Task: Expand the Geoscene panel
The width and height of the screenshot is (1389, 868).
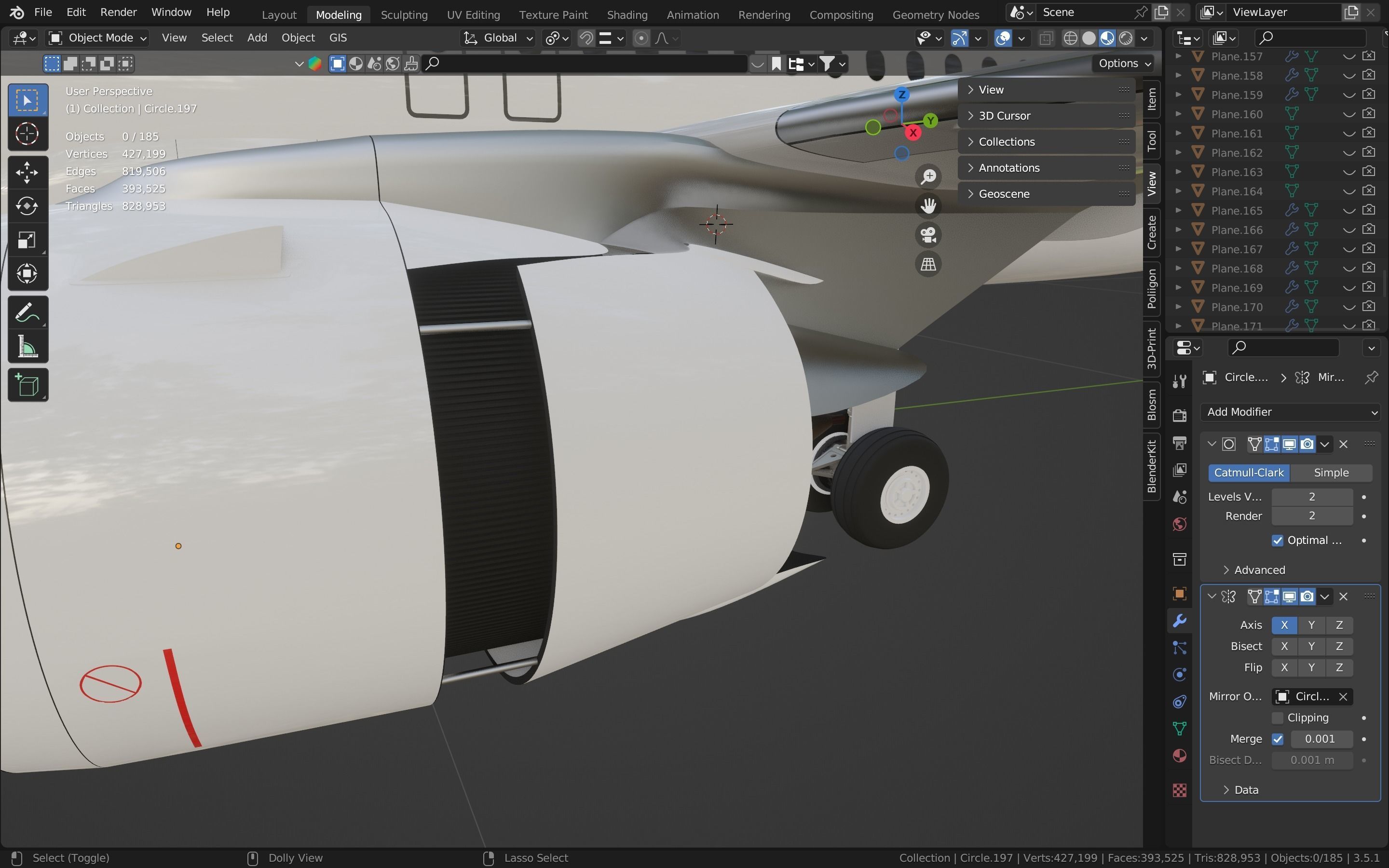Action: tap(1047, 193)
